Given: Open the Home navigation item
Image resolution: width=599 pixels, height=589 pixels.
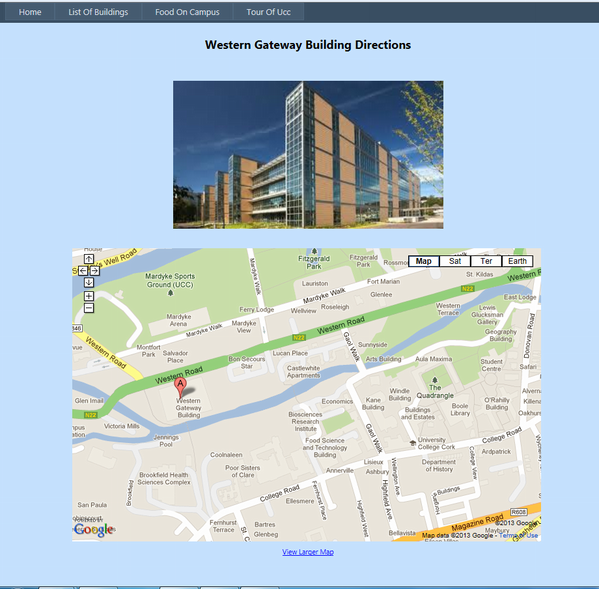Looking at the screenshot, I should click(30, 12).
